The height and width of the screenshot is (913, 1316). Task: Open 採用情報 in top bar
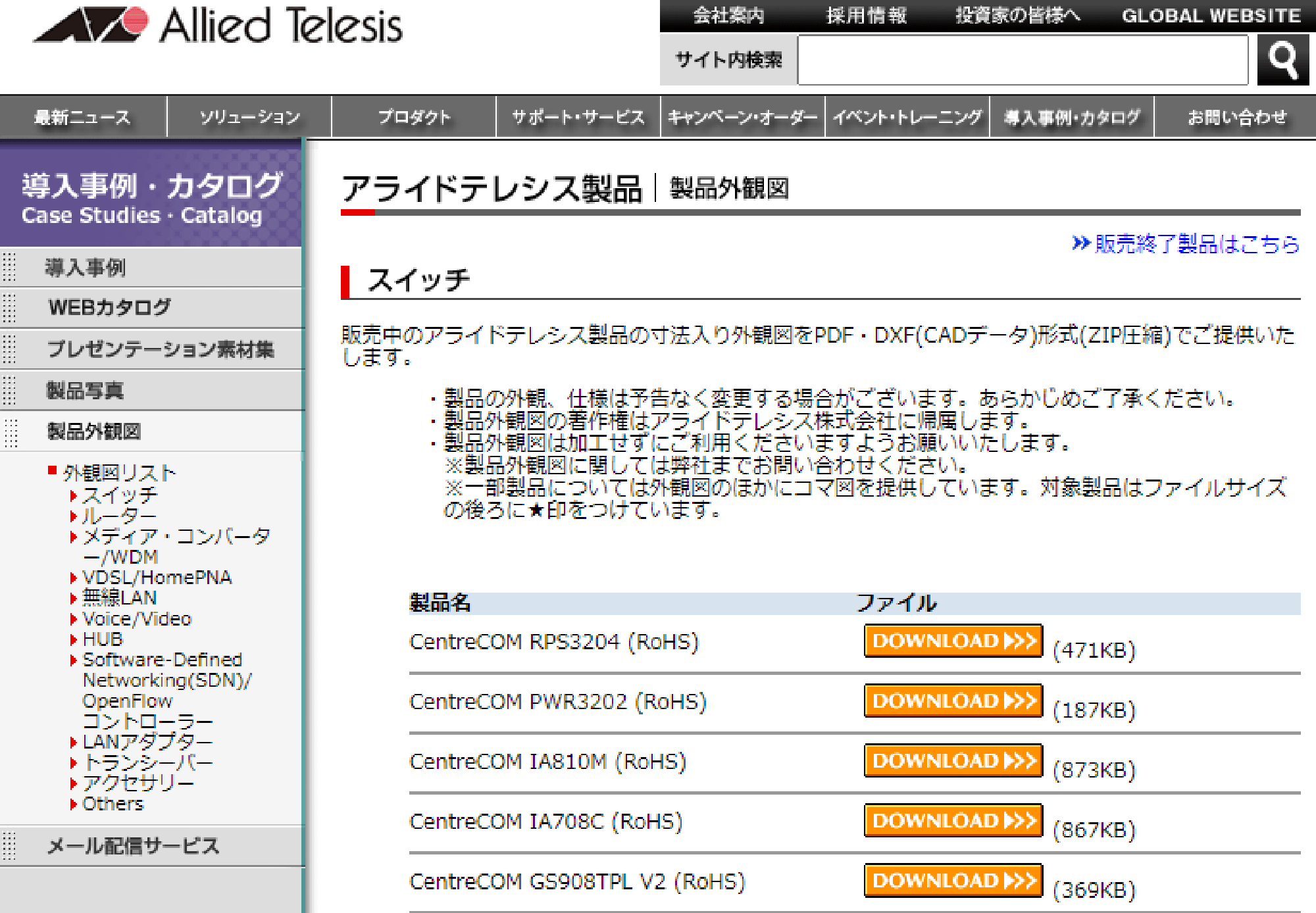(867, 16)
